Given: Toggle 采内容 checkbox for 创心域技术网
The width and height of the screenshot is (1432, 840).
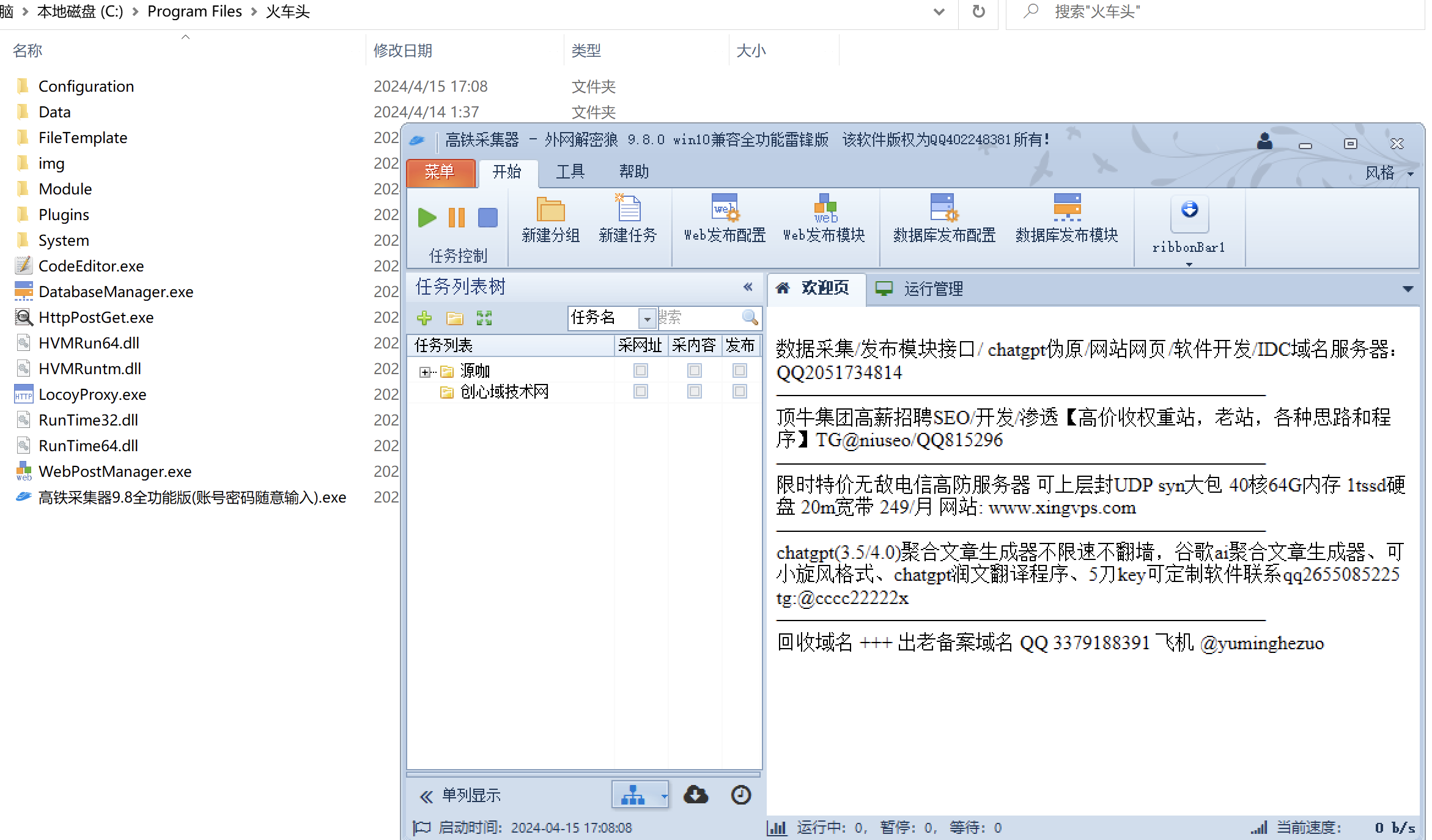Looking at the screenshot, I should (694, 391).
